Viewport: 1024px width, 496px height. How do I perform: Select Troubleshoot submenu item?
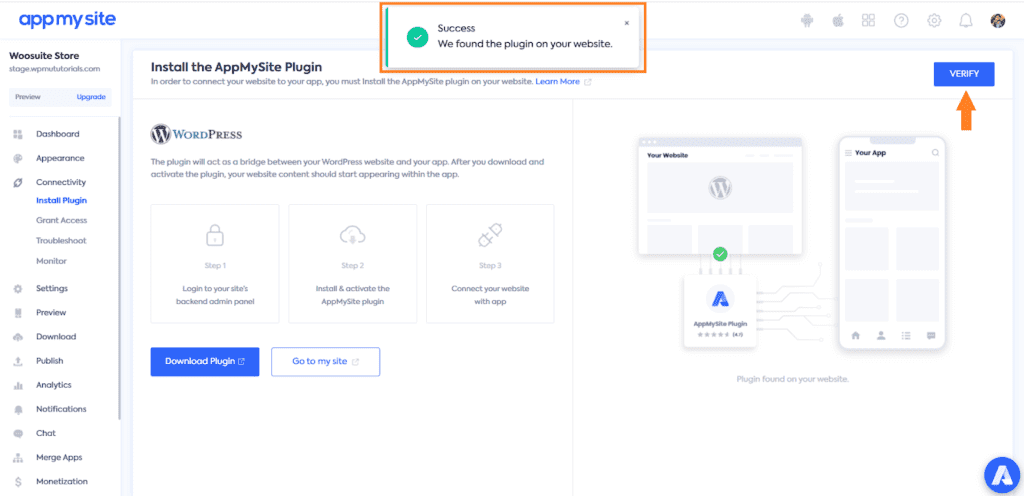61,241
